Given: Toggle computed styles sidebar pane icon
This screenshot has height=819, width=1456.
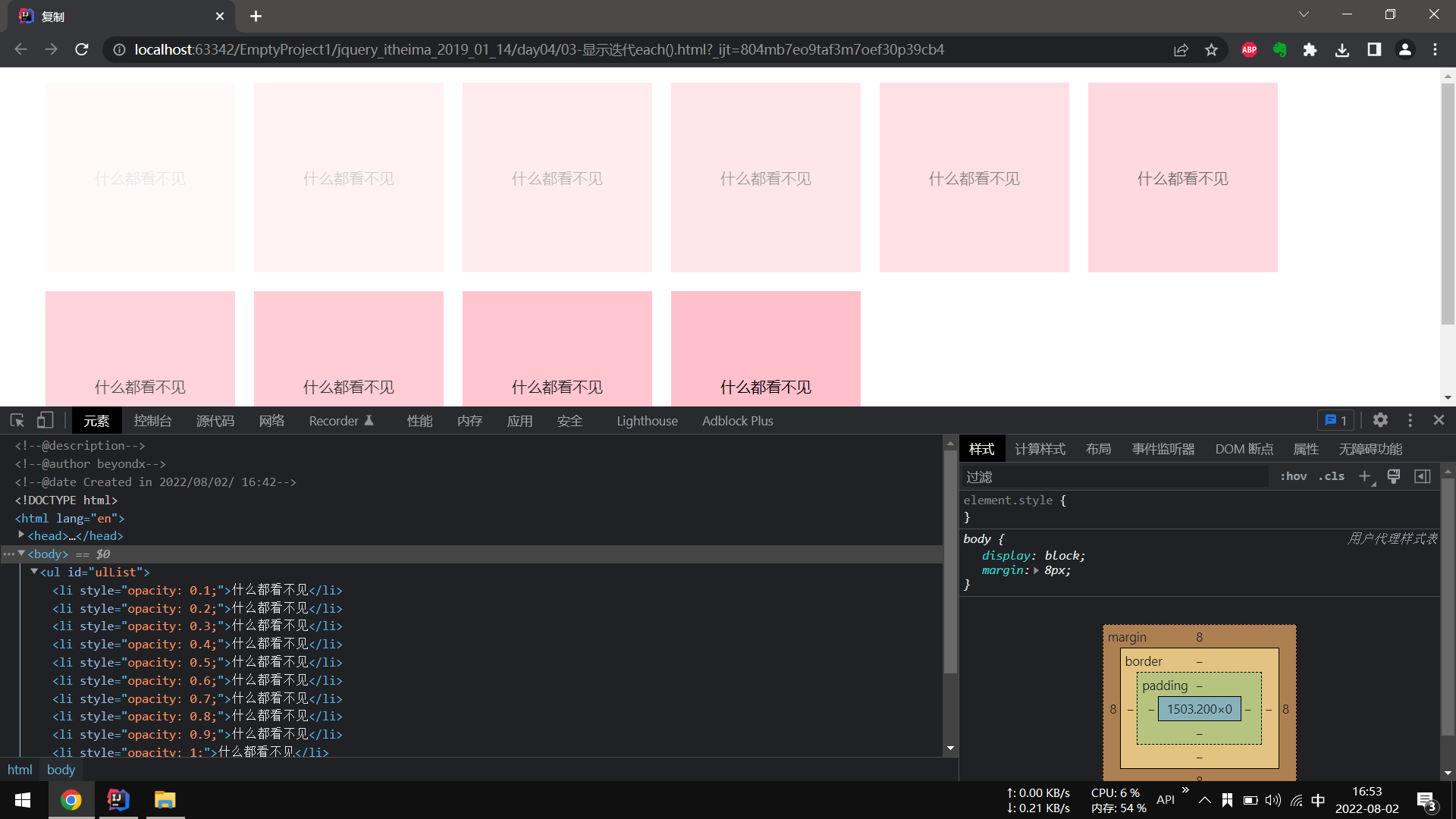Looking at the screenshot, I should point(1423,476).
